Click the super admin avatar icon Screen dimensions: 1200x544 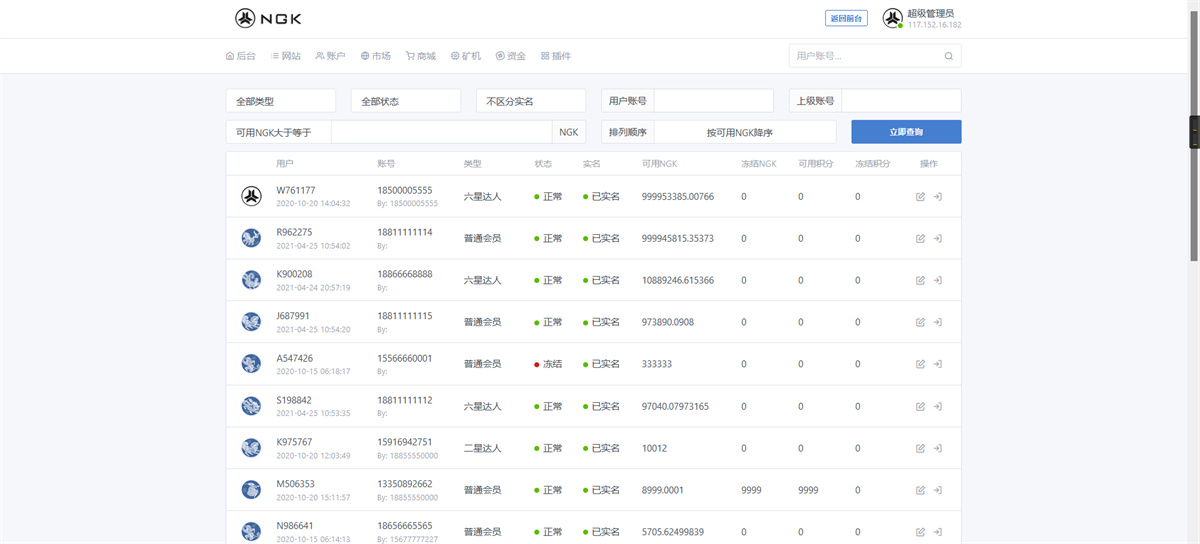[892, 18]
